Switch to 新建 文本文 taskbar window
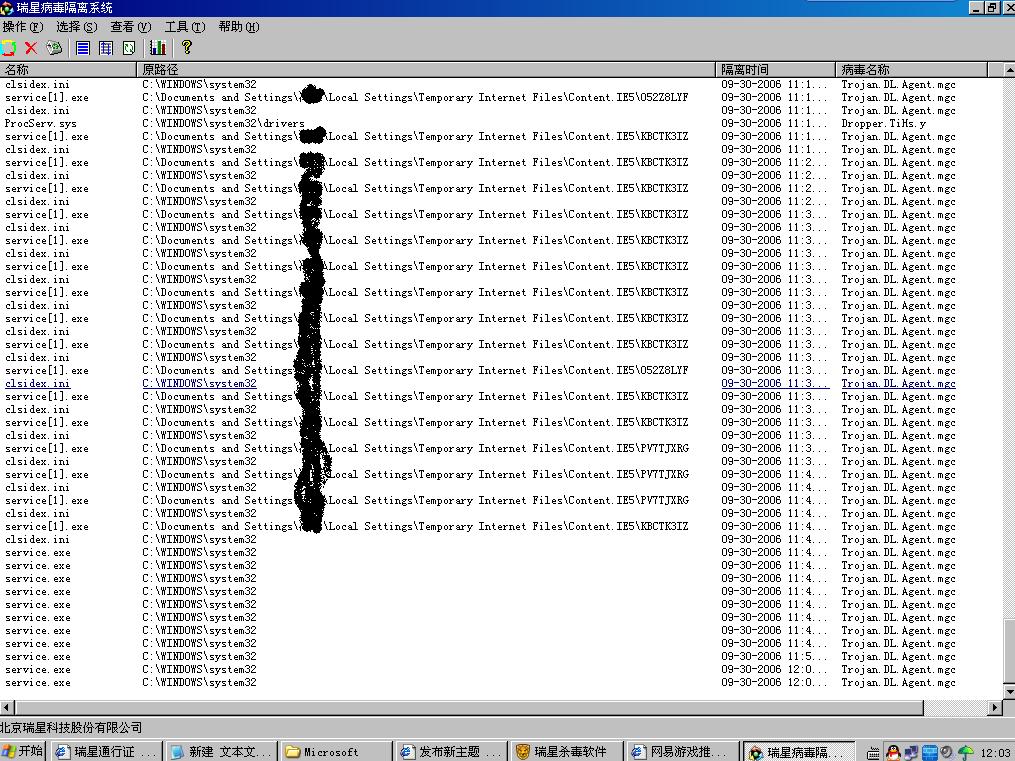The height and width of the screenshot is (761, 1015). pos(221,752)
